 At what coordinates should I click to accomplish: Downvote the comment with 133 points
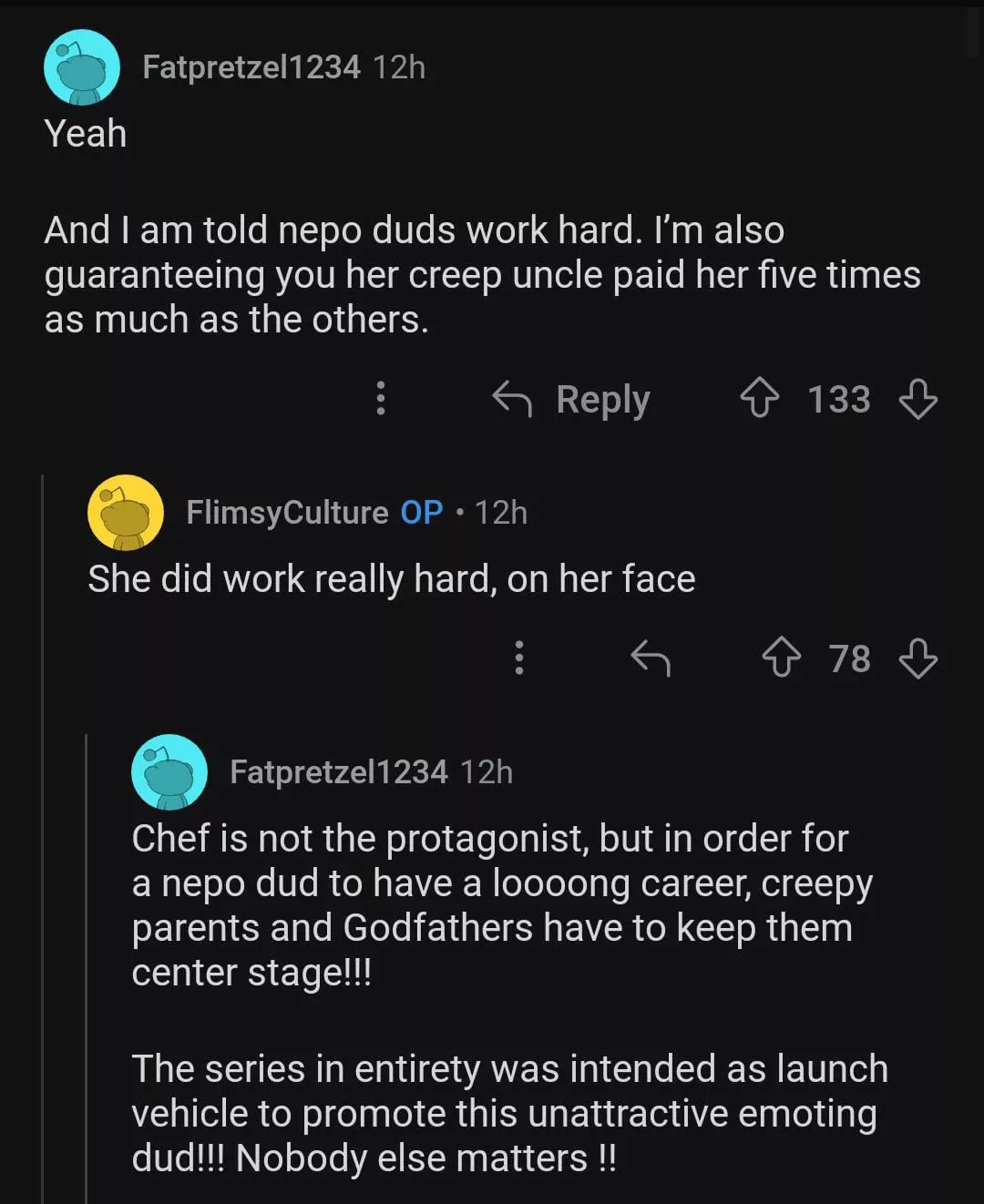coord(917,399)
